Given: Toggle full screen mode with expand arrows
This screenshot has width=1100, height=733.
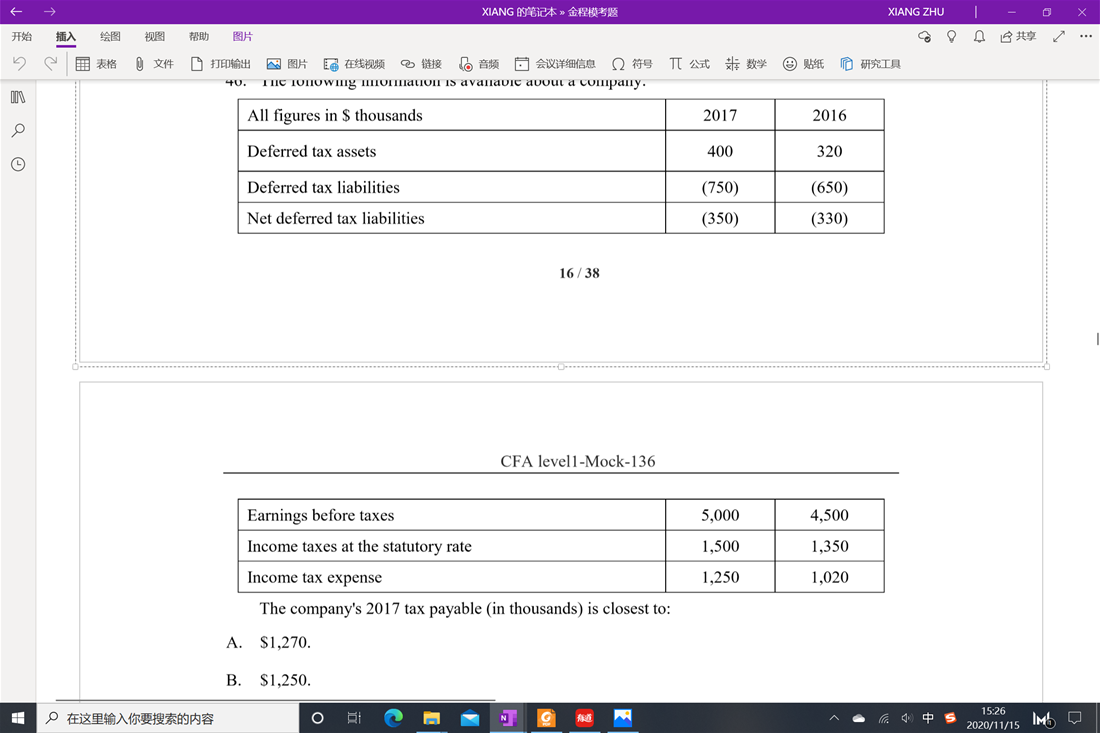Looking at the screenshot, I should 1059,37.
